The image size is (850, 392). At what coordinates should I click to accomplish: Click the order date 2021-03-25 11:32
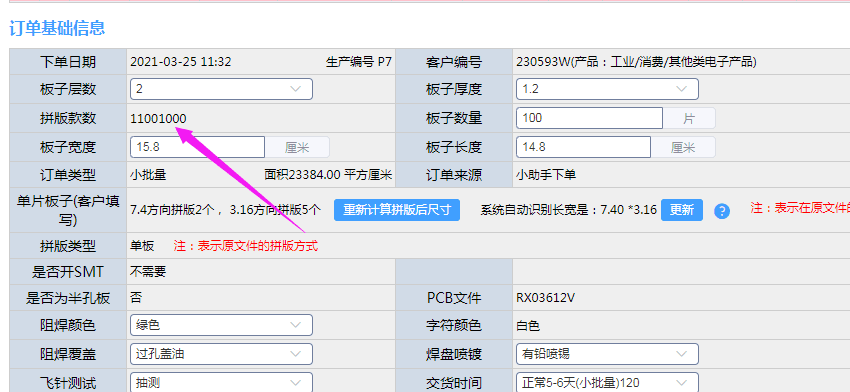coord(181,62)
